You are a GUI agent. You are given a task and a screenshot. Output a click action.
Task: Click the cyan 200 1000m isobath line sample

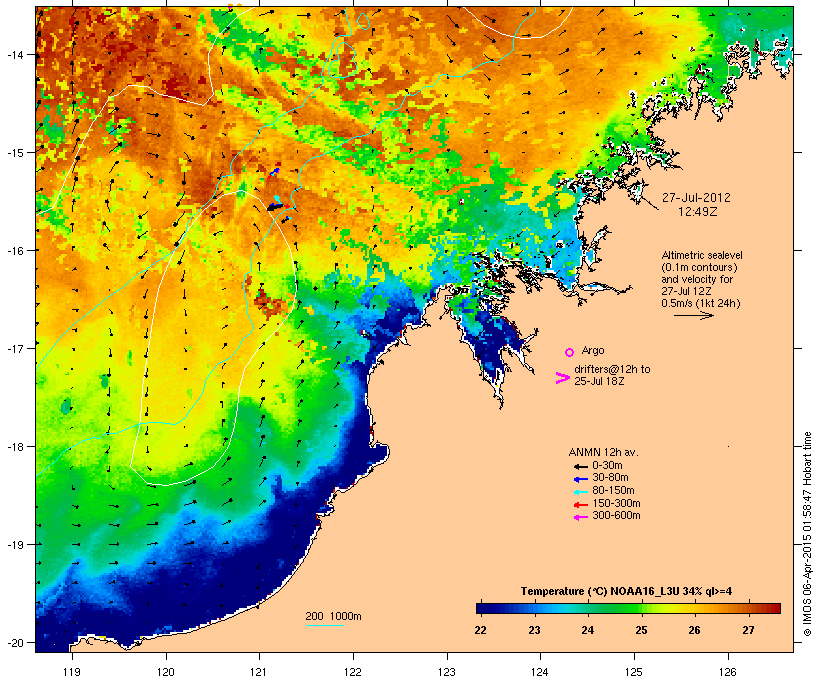pos(324,625)
